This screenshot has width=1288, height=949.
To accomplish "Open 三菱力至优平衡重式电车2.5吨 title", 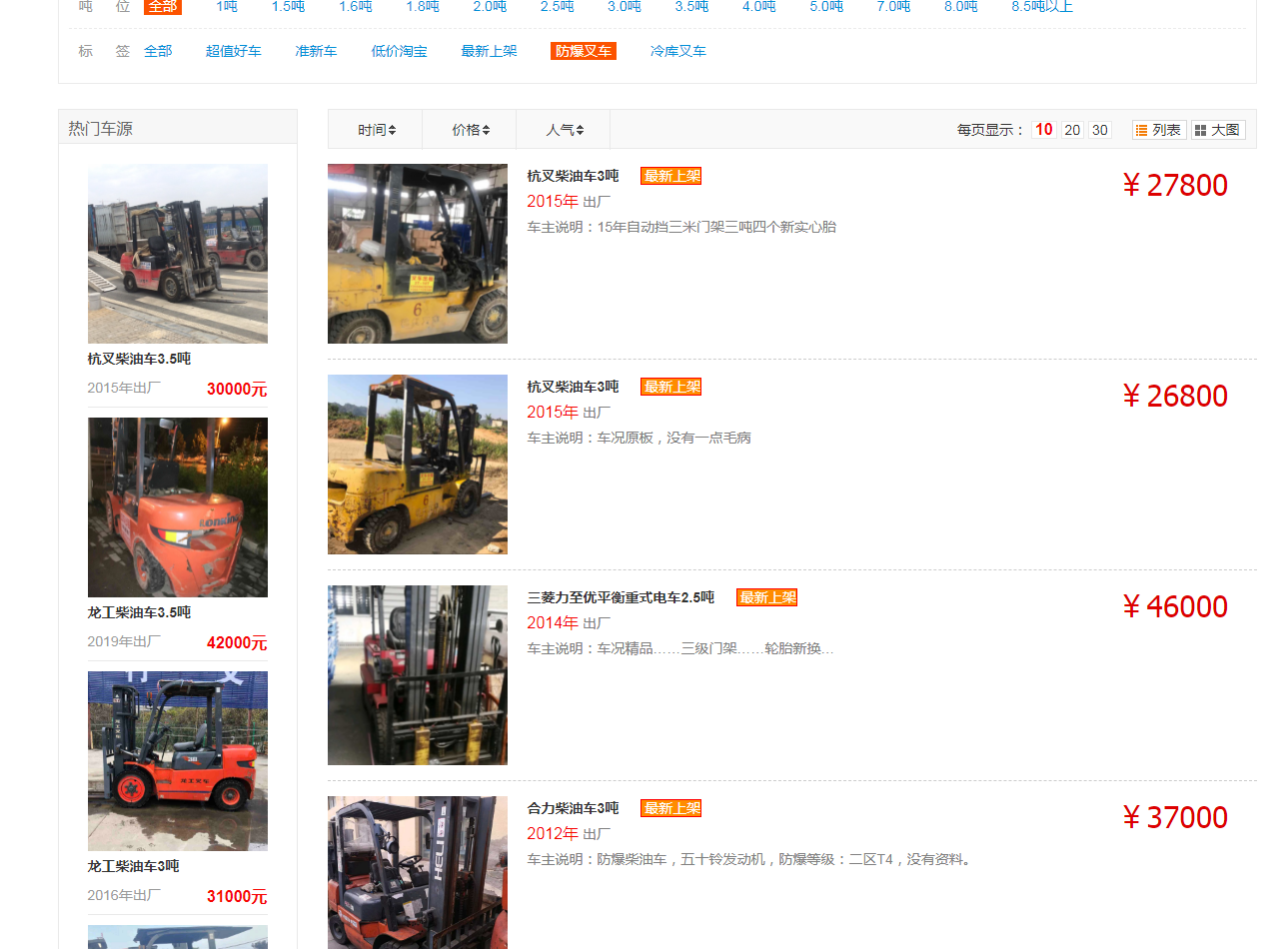I will click(x=621, y=597).
